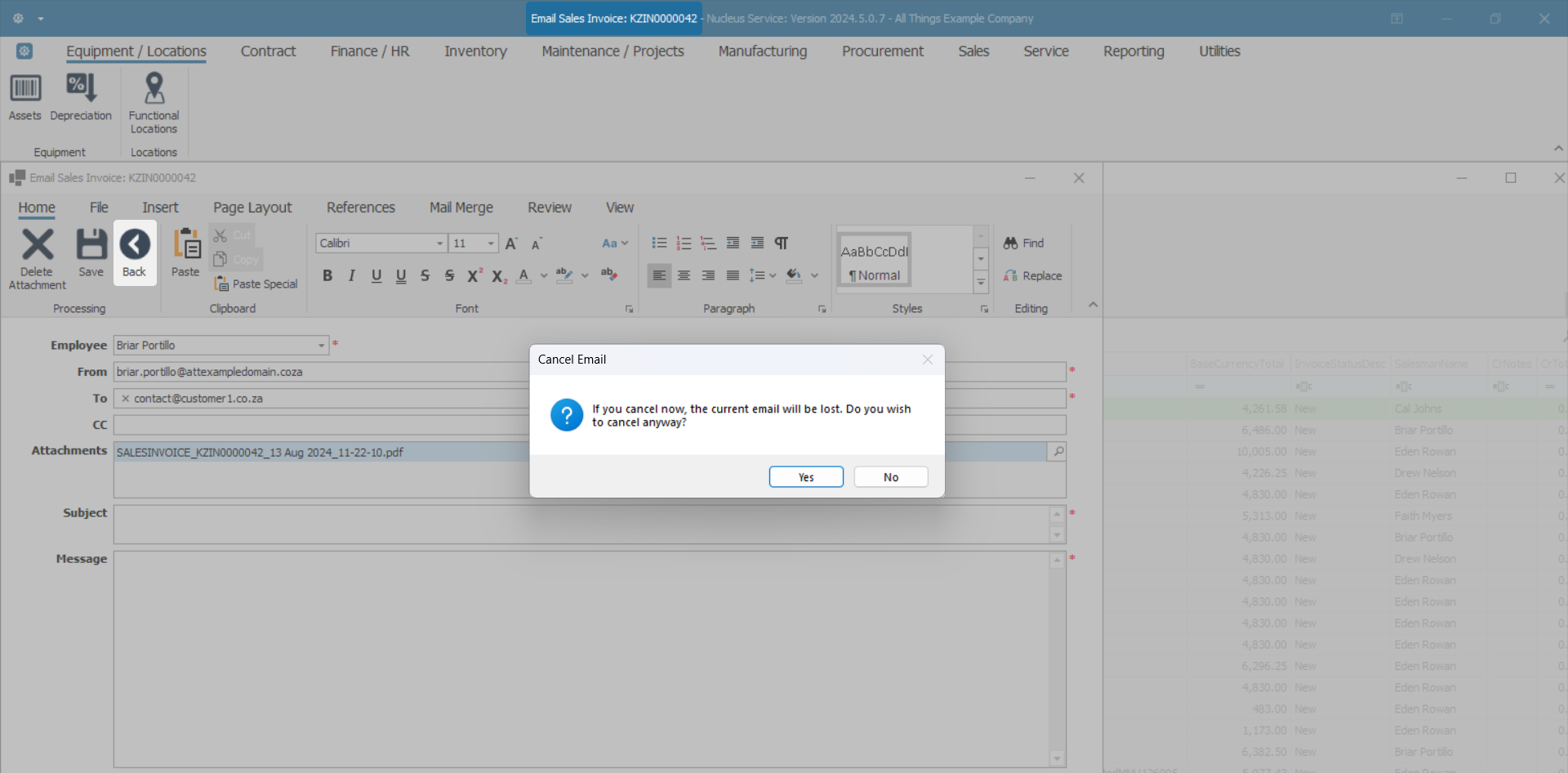Image resolution: width=1568 pixels, height=773 pixels.
Task: Open the Mail Merge tab
Action: point(461,208)
